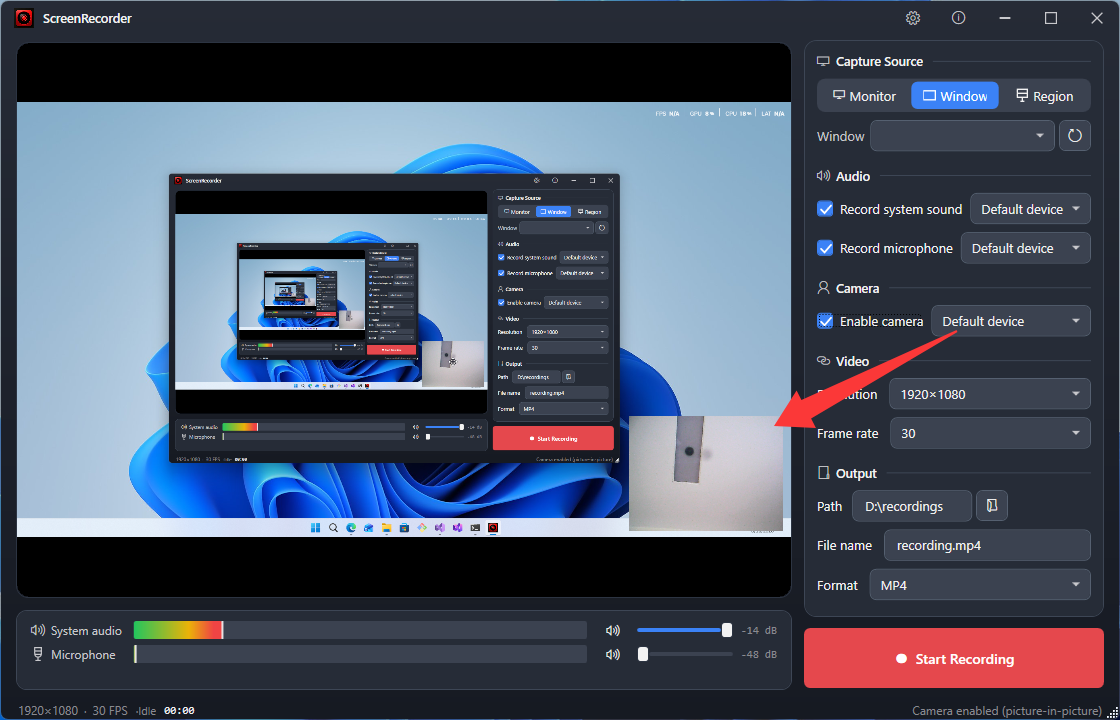1120x720 pixels.
Task: Click the "00:00" timer in status bar
Action: (179, 711)
